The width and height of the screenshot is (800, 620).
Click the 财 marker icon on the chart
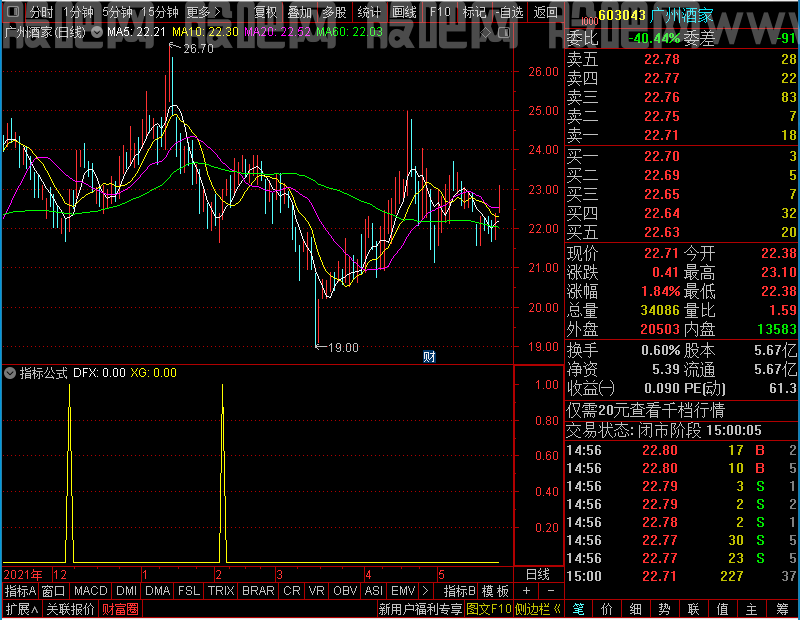(x=429, y=356)
